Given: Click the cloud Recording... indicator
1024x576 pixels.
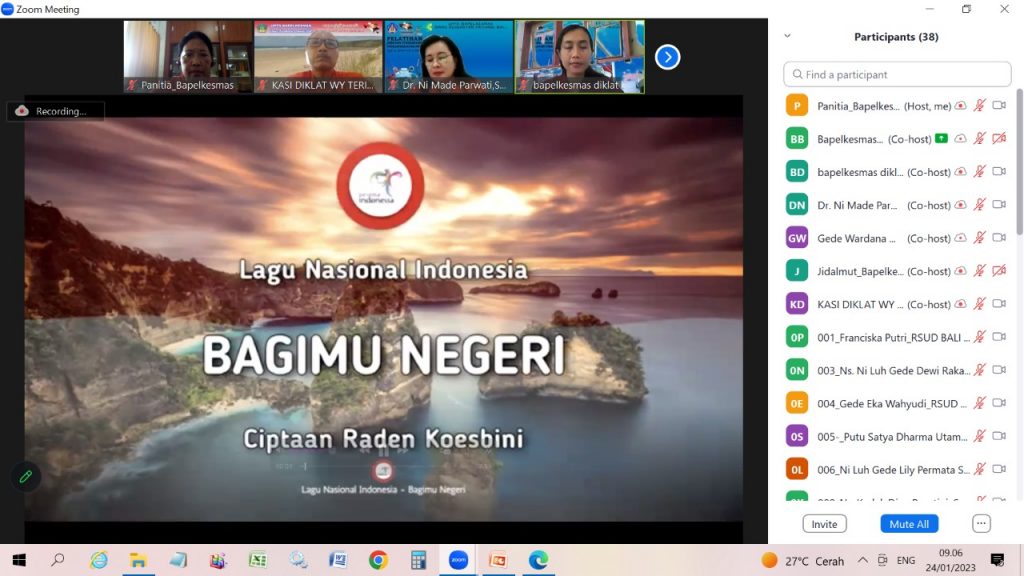Looking at the screenshot, I should [x=56, y=111].
